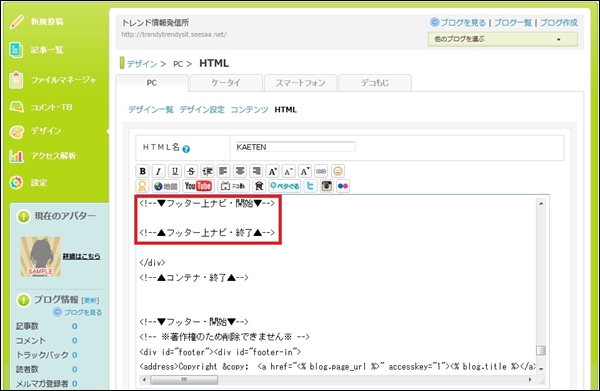Click editor scroll down arrow
This screenshot has width=600, height=391.
tap(541, 369)
